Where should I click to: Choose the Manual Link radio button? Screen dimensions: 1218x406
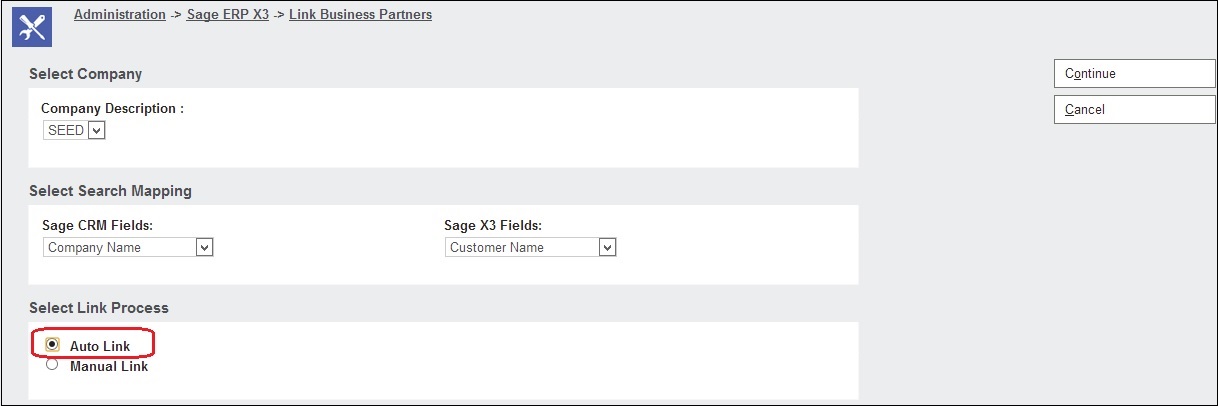pos(52,365)
